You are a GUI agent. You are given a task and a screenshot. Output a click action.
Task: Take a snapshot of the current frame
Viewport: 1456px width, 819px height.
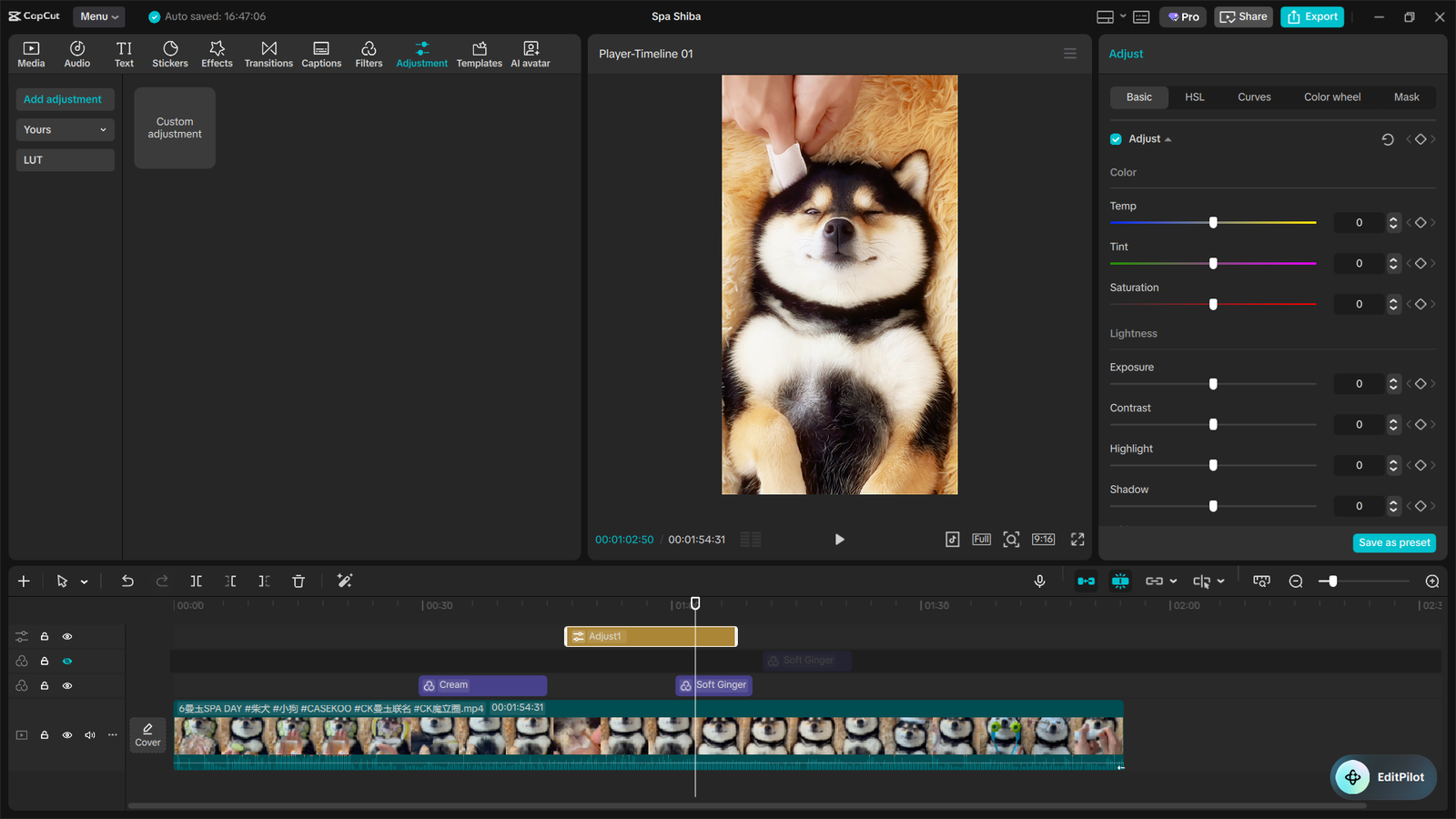pos(1011,539)
